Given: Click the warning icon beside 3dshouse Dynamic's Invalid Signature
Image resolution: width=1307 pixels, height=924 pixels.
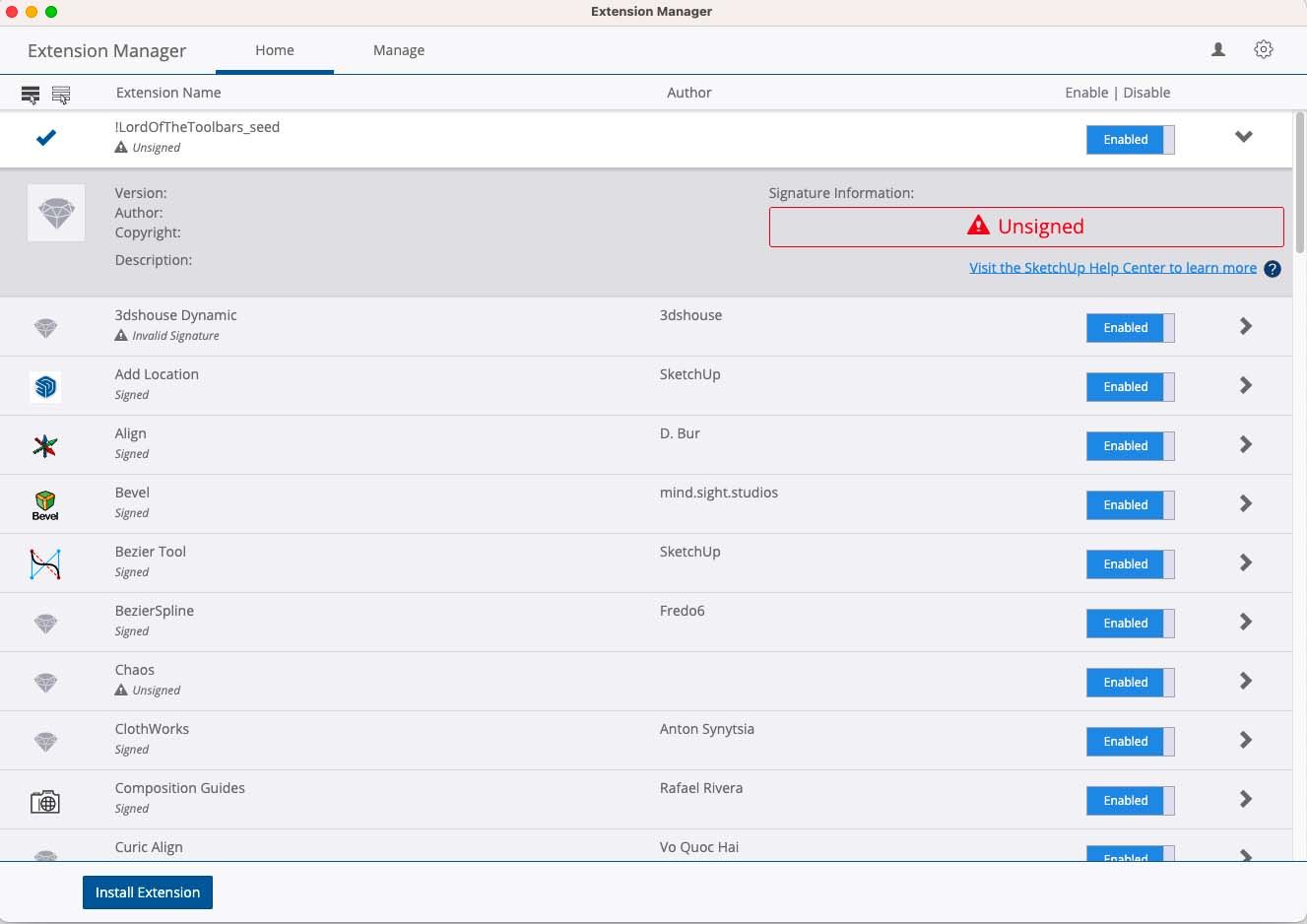Looking at the screenshot, I should click(121, 335).
